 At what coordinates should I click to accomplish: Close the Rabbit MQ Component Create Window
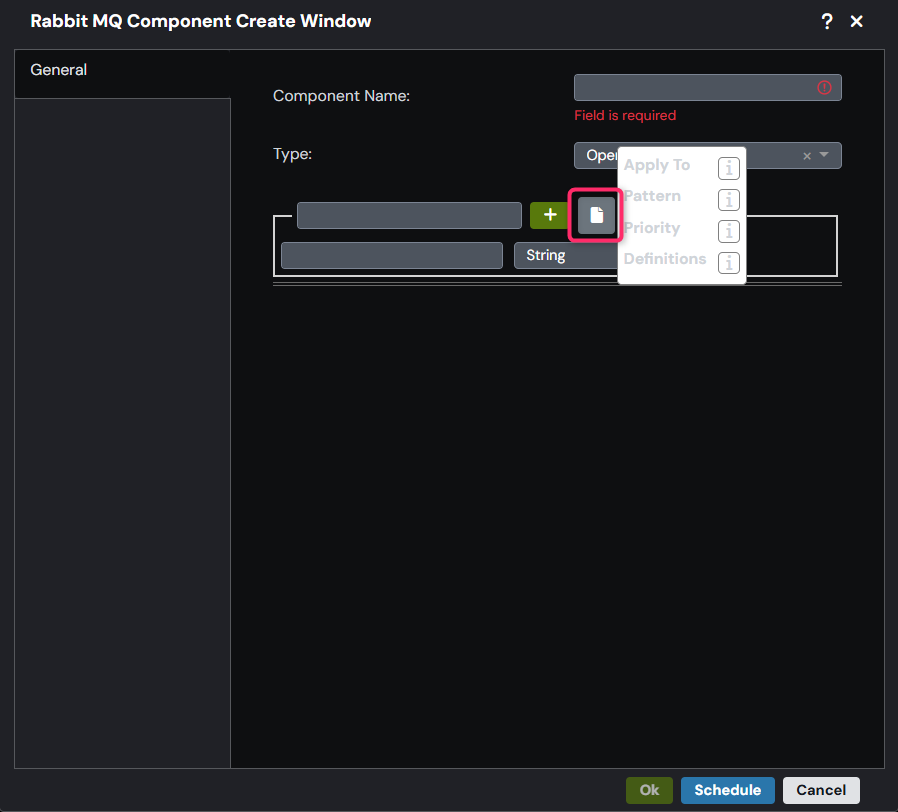click(x=856, y=22)
